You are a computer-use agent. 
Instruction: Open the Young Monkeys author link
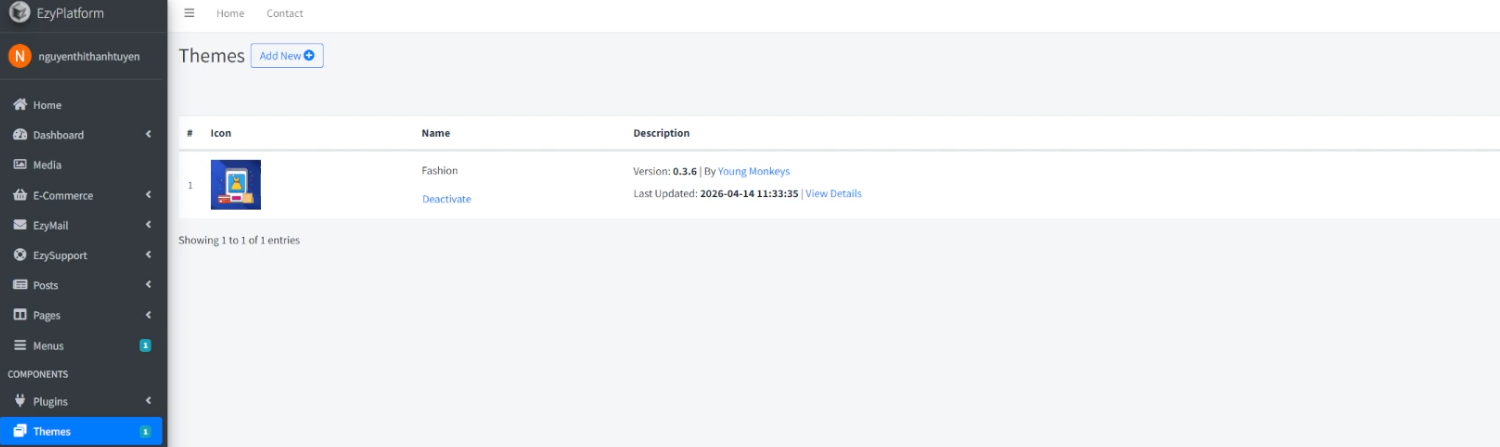753,171
